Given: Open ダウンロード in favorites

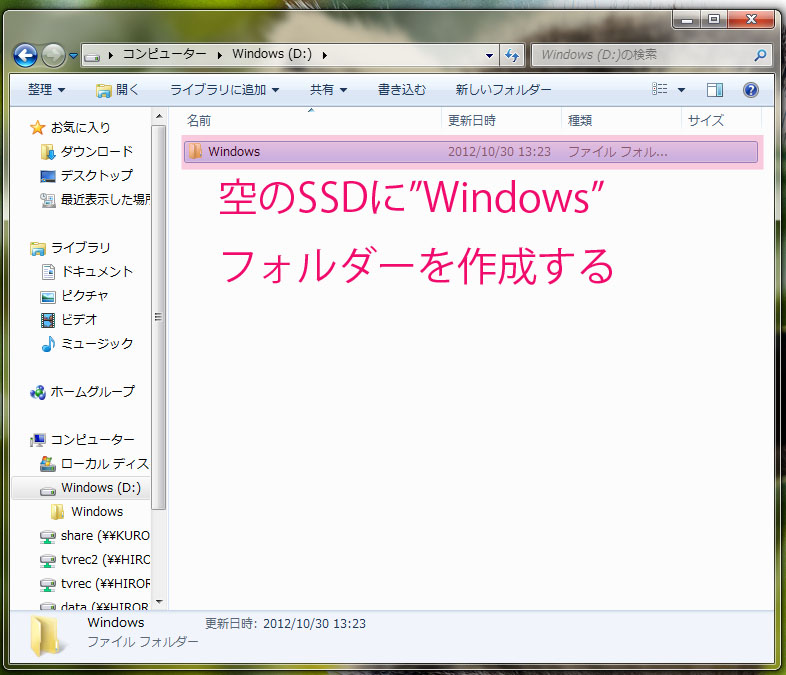Looking at the screenshot, I should tap(97, 151).
